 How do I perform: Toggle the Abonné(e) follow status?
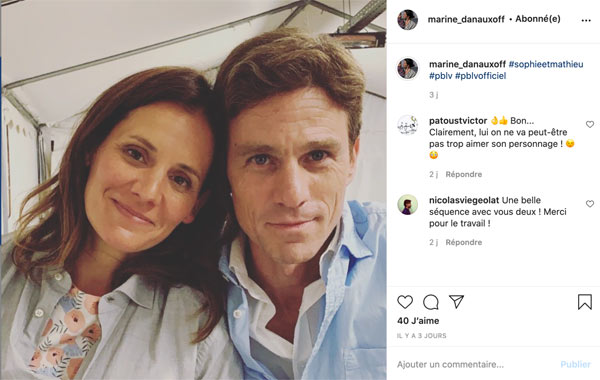(538, 19)
